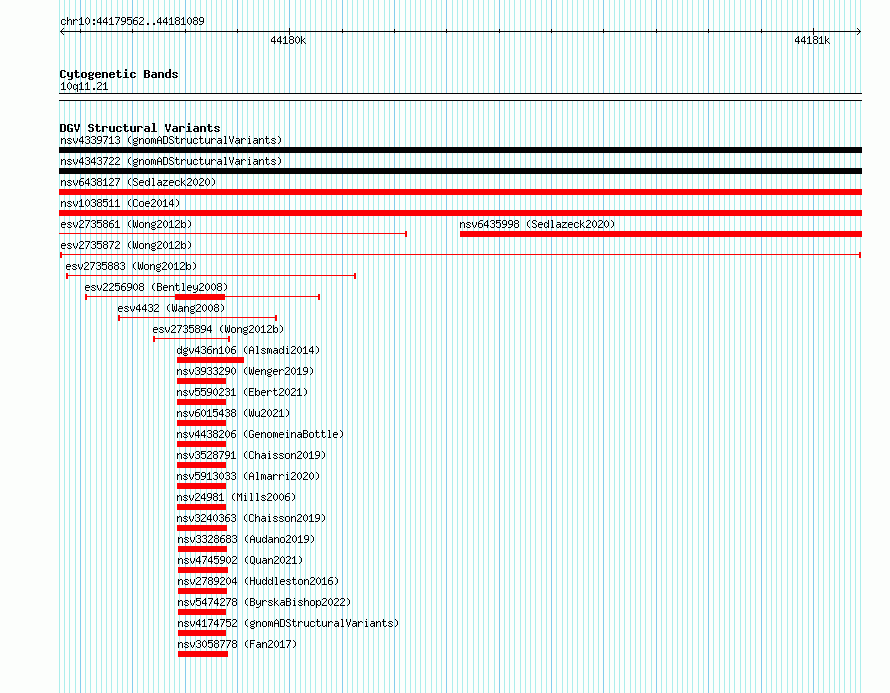
Task: Click the right arrow end of ruler
Action: click(859, 32)
